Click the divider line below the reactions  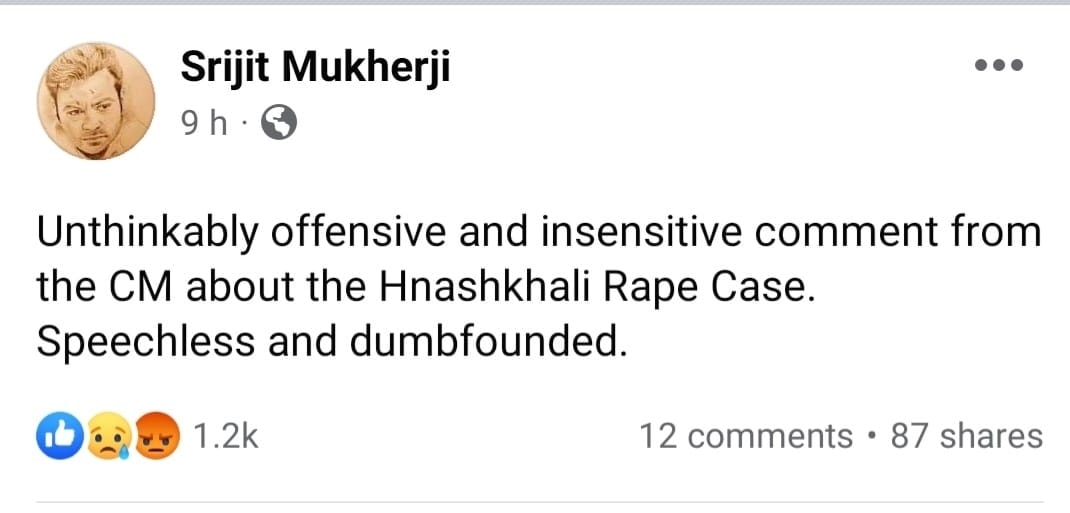tap(540, 502)
